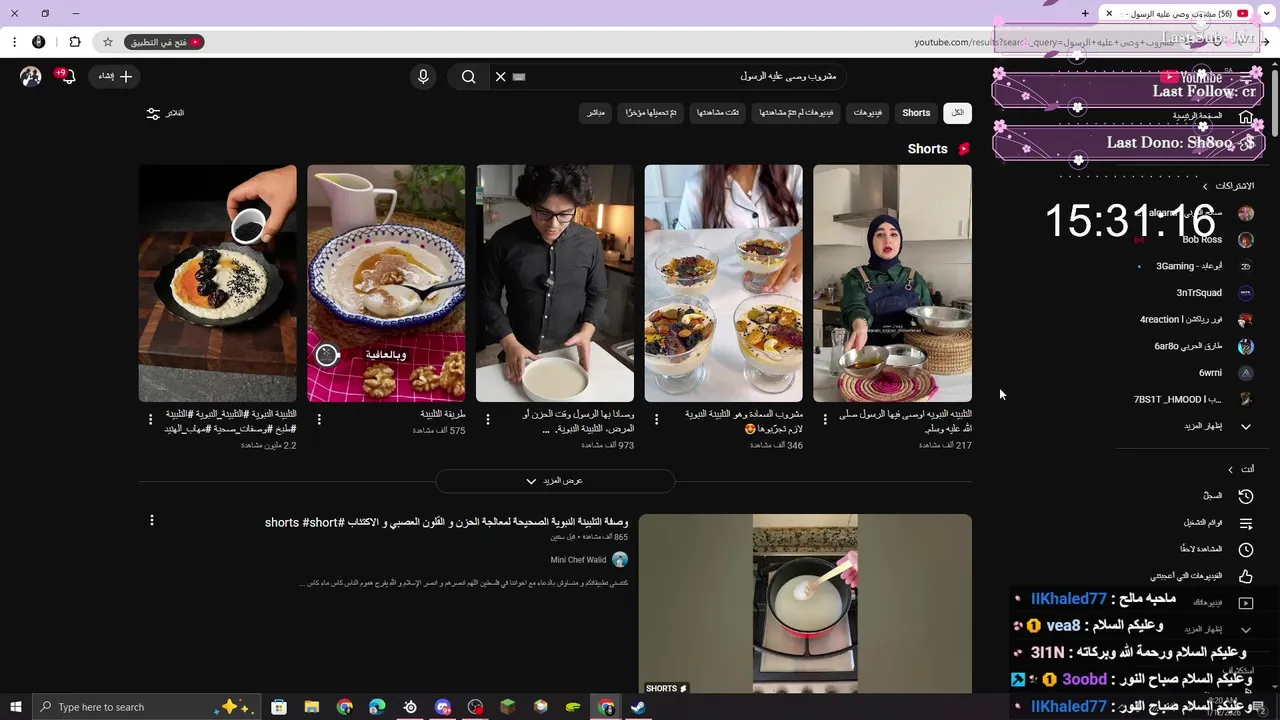The image size is (1280, 720).
Task: Open the أنت section header
Action: tap(1241, 469)
